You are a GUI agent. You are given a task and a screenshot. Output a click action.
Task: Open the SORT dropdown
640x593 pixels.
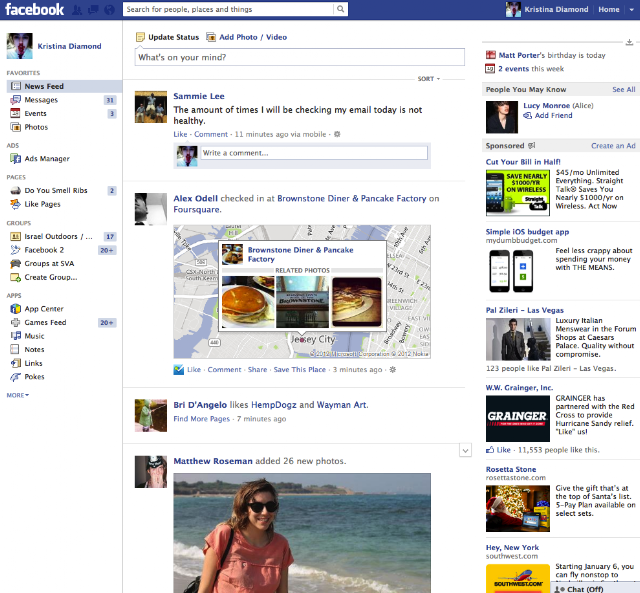pyautogui.click(x=429, y=79)
